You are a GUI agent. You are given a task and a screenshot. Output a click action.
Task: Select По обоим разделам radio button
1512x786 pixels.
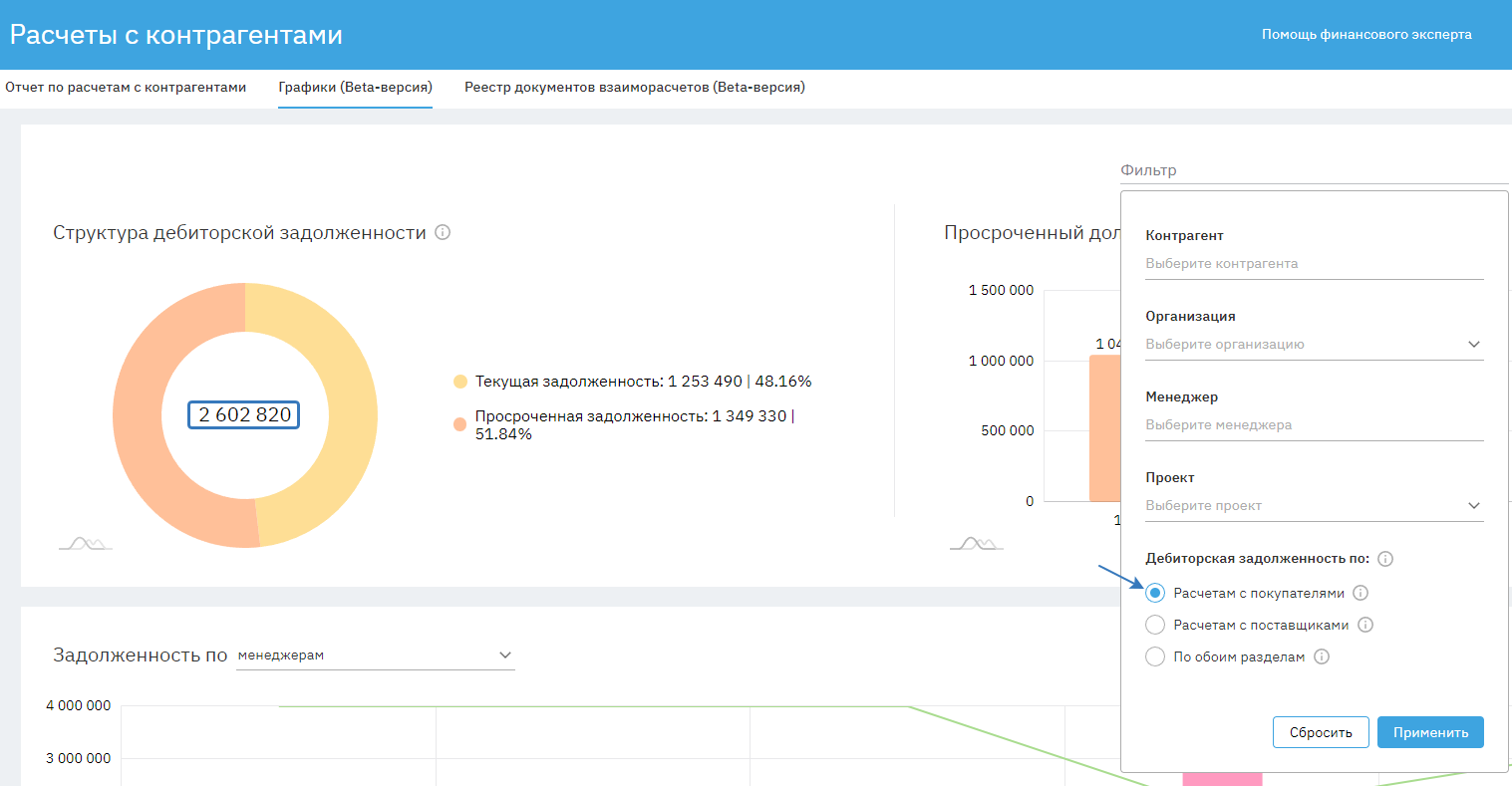pyautogui.click(x=1155, y=656)
